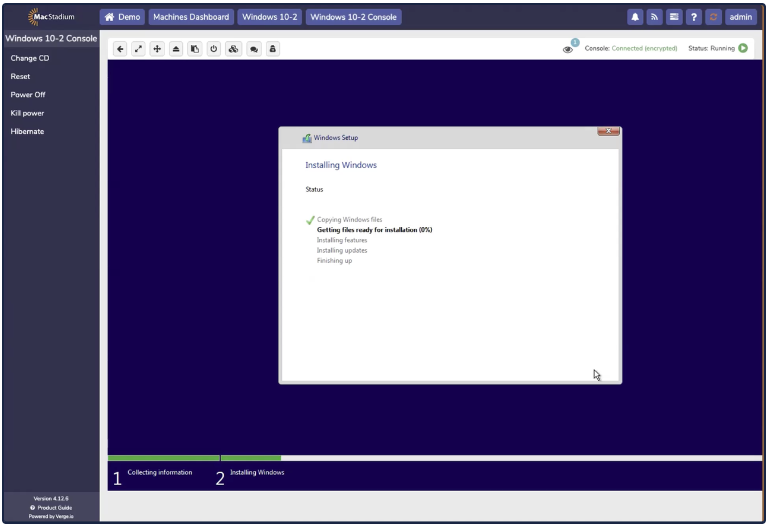Click the green installation progress bar
The image size is (766, 524).
point(194,458)
